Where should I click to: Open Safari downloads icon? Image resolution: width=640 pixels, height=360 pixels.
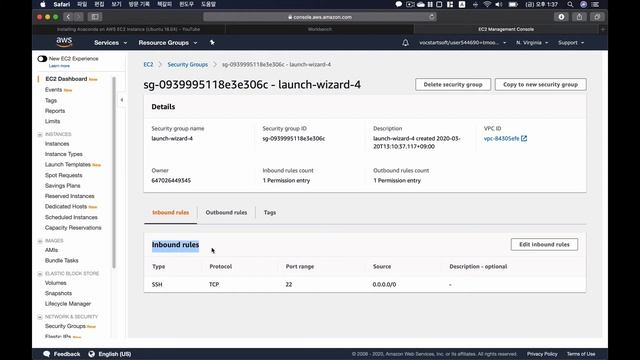[x=561, y=17]
